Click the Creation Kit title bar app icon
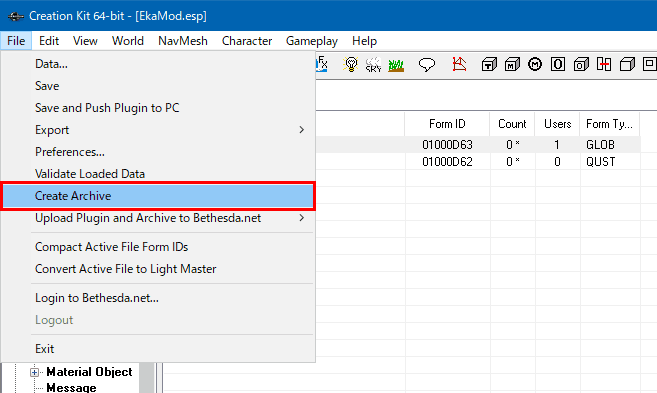The height and width of the screenshot is (393, 657). (x=16, y=16)
